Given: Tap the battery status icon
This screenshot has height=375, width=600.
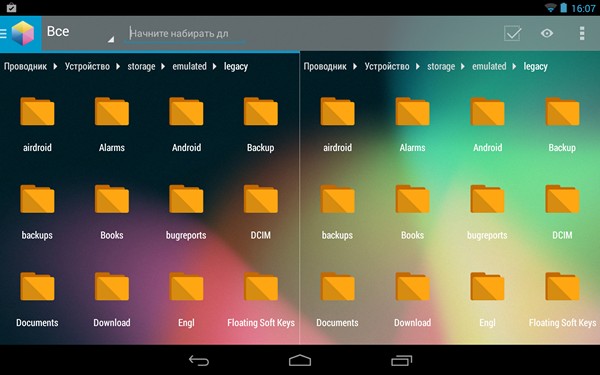Looking at the screenshot, I should tap(564, 8).
